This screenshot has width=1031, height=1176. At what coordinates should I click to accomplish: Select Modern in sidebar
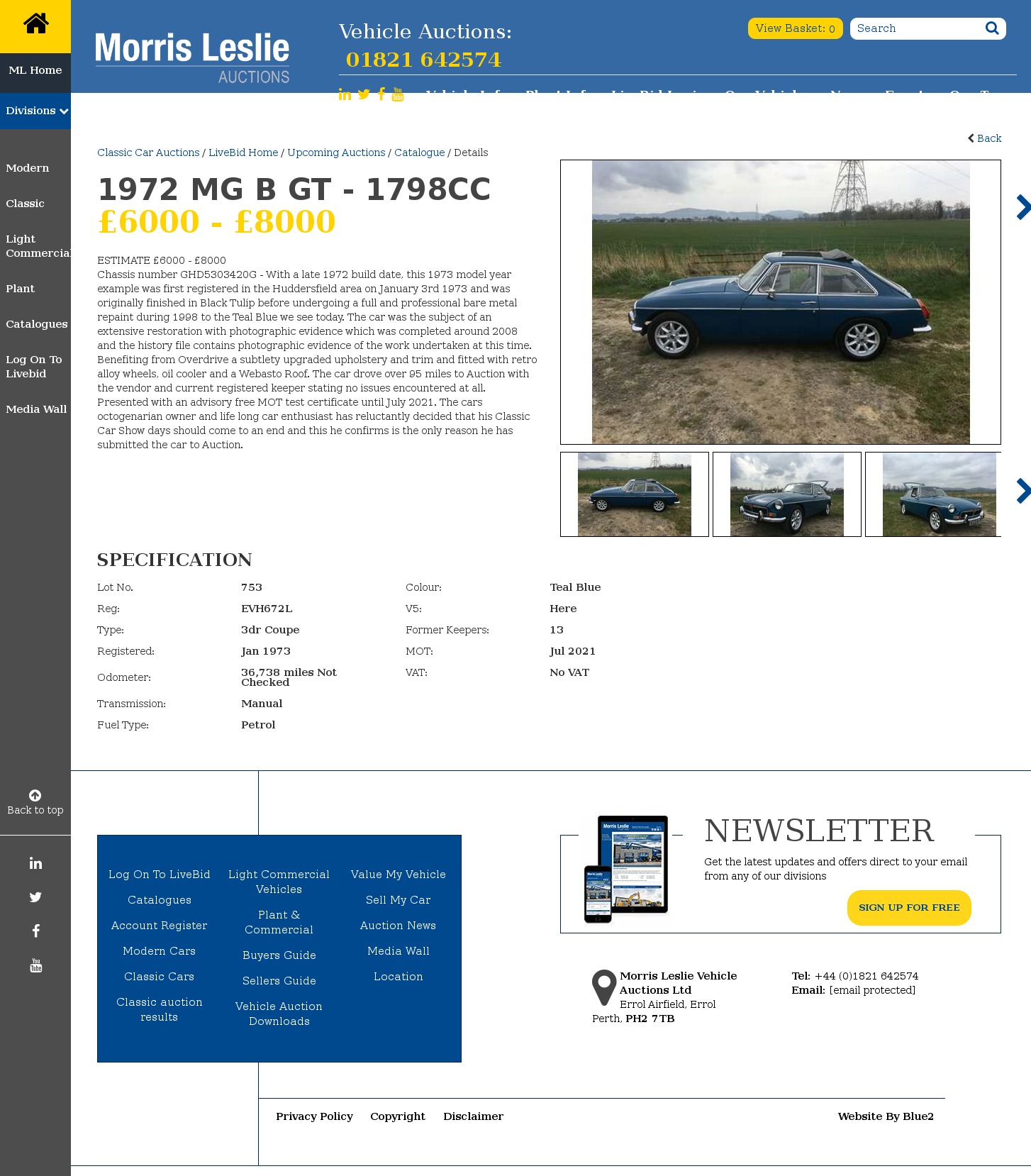click(x=28, y=168)
